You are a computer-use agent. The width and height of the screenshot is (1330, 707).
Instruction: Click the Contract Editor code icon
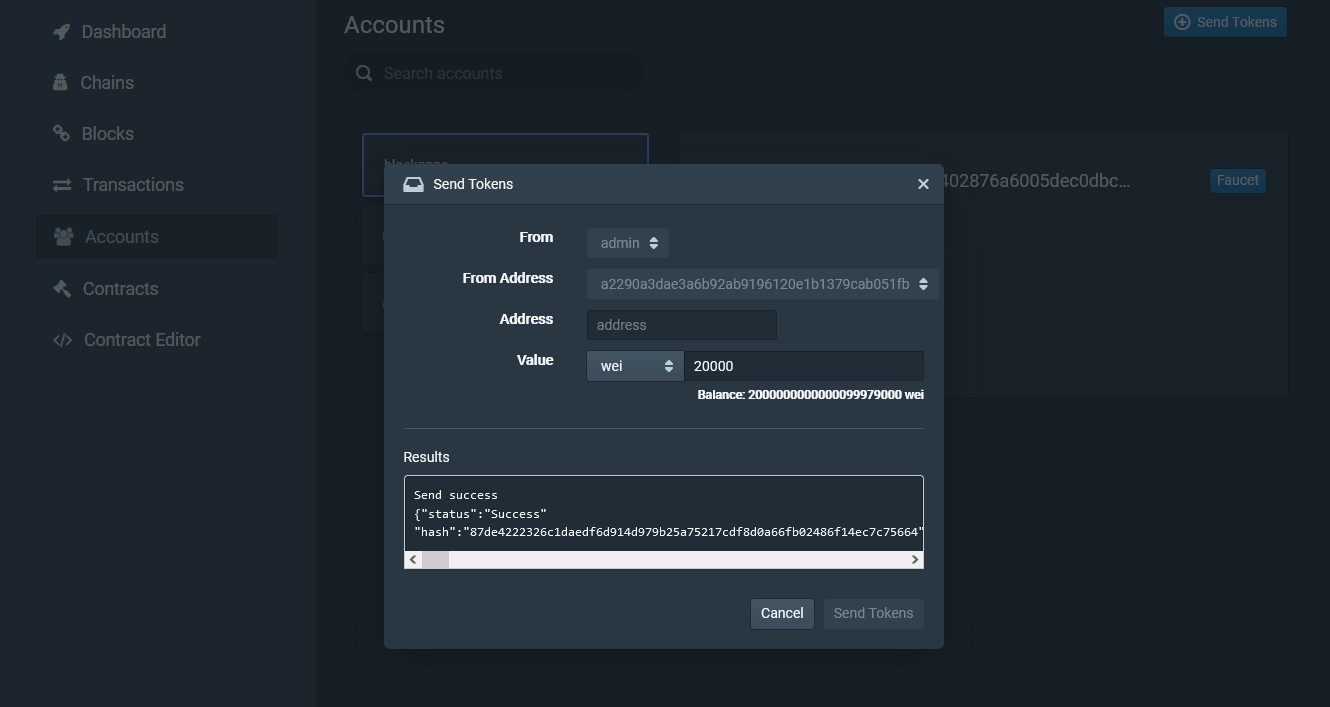[x=63, y=340]
